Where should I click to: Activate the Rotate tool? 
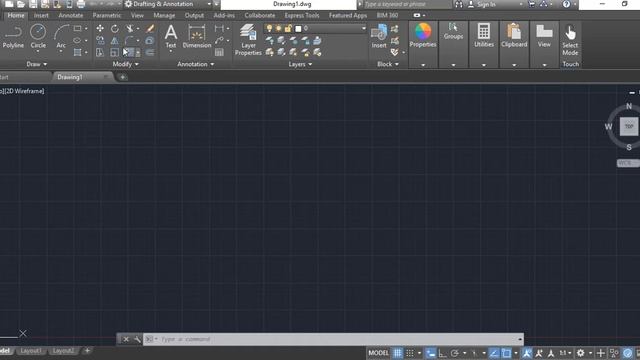click(x=115, y=29)
